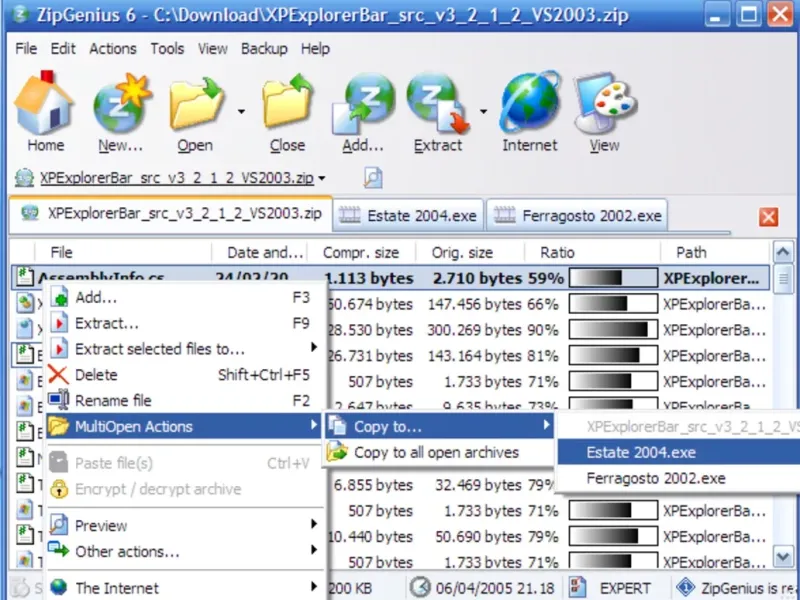Viewport: 800px width, 600px height.
Task: Sort by Compr. size column header
Action: (x=361, y=253)
